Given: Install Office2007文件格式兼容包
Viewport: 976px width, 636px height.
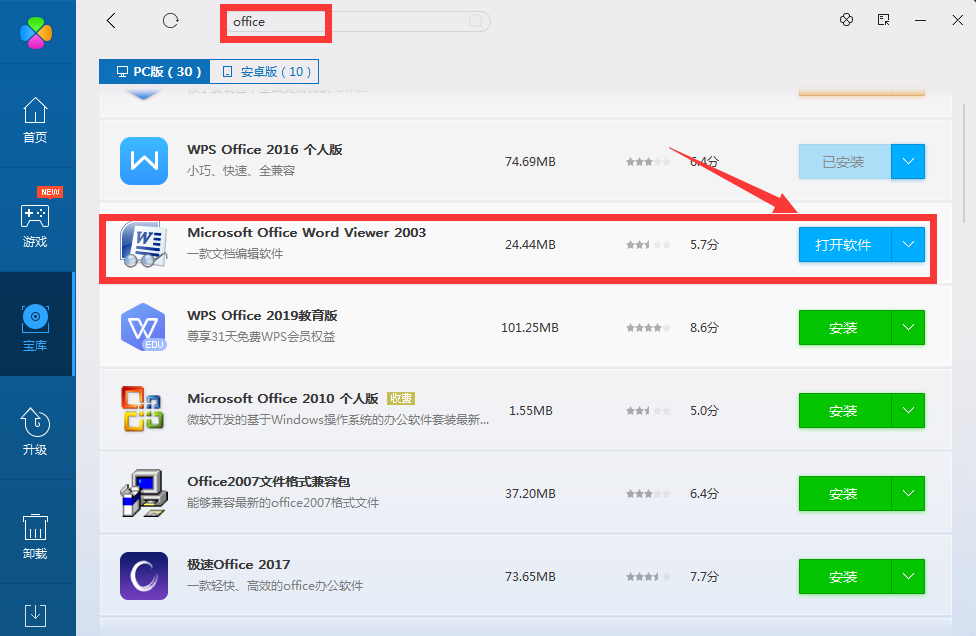Looking at the screenshot, I should (845, 493).
